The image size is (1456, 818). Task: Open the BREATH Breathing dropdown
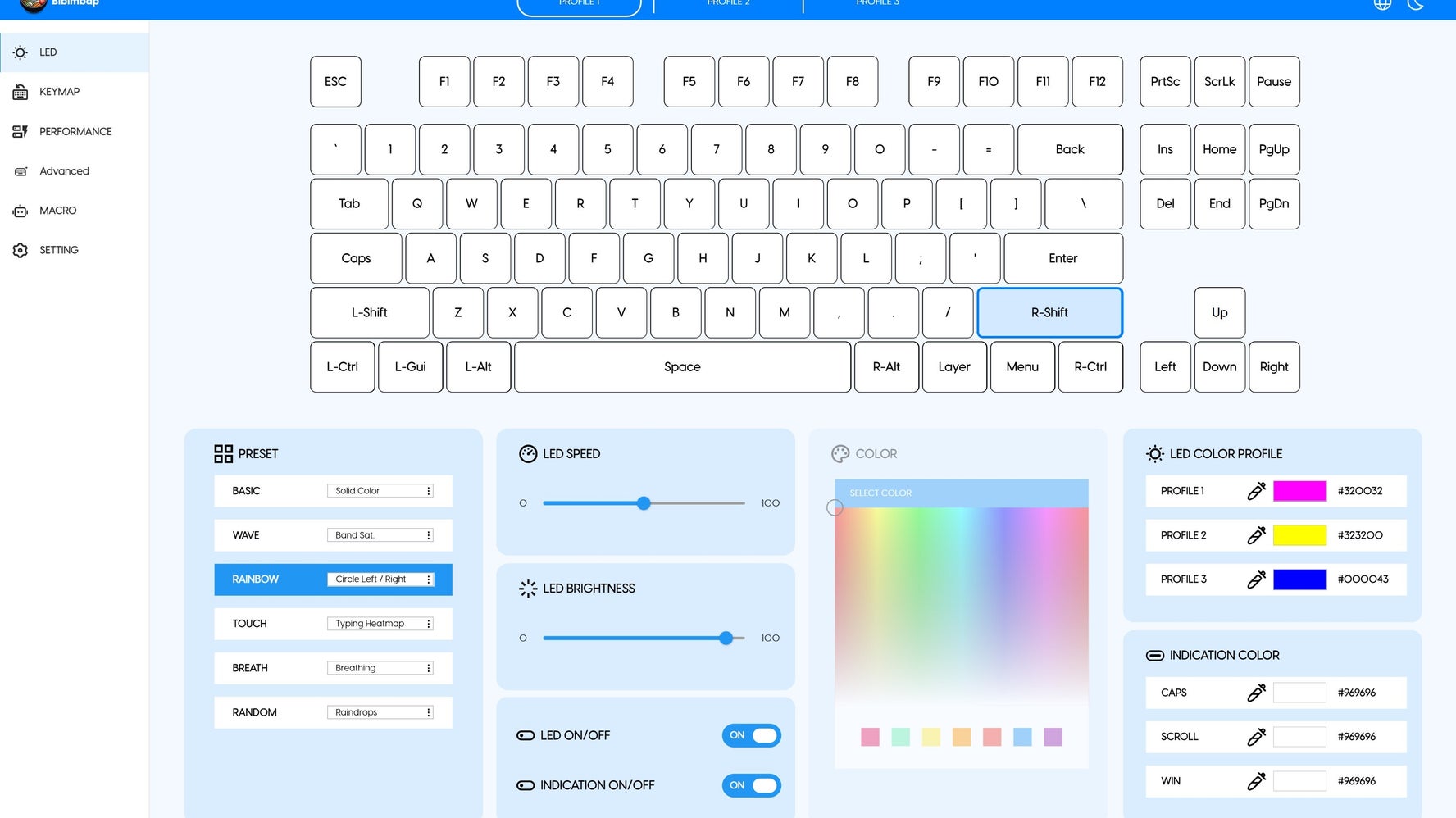click(x=380, y=668)
